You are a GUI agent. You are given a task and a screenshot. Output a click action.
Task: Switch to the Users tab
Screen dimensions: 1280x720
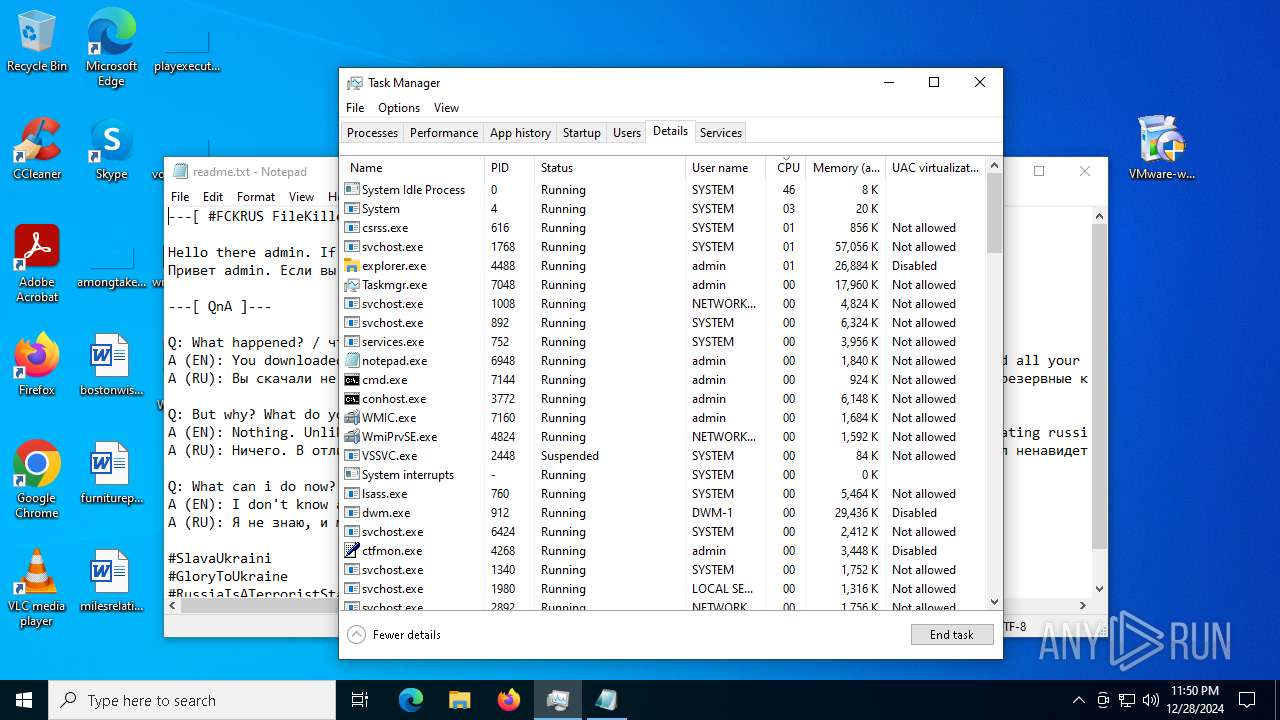coord(627,133)
